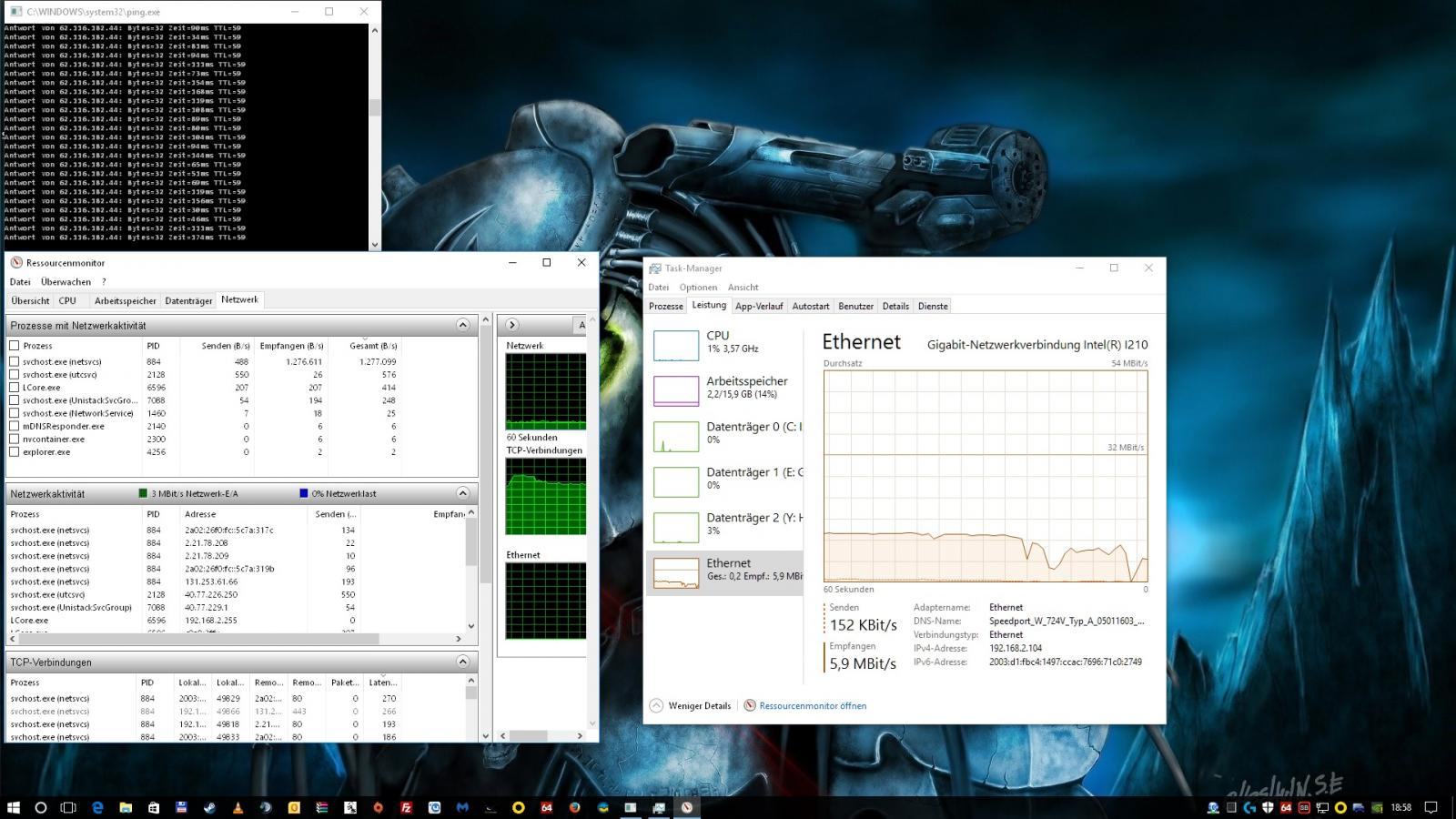1456x819 pixels.
Task: Open the Malwarebytes taskbar icon
Action: coord(462,807)
